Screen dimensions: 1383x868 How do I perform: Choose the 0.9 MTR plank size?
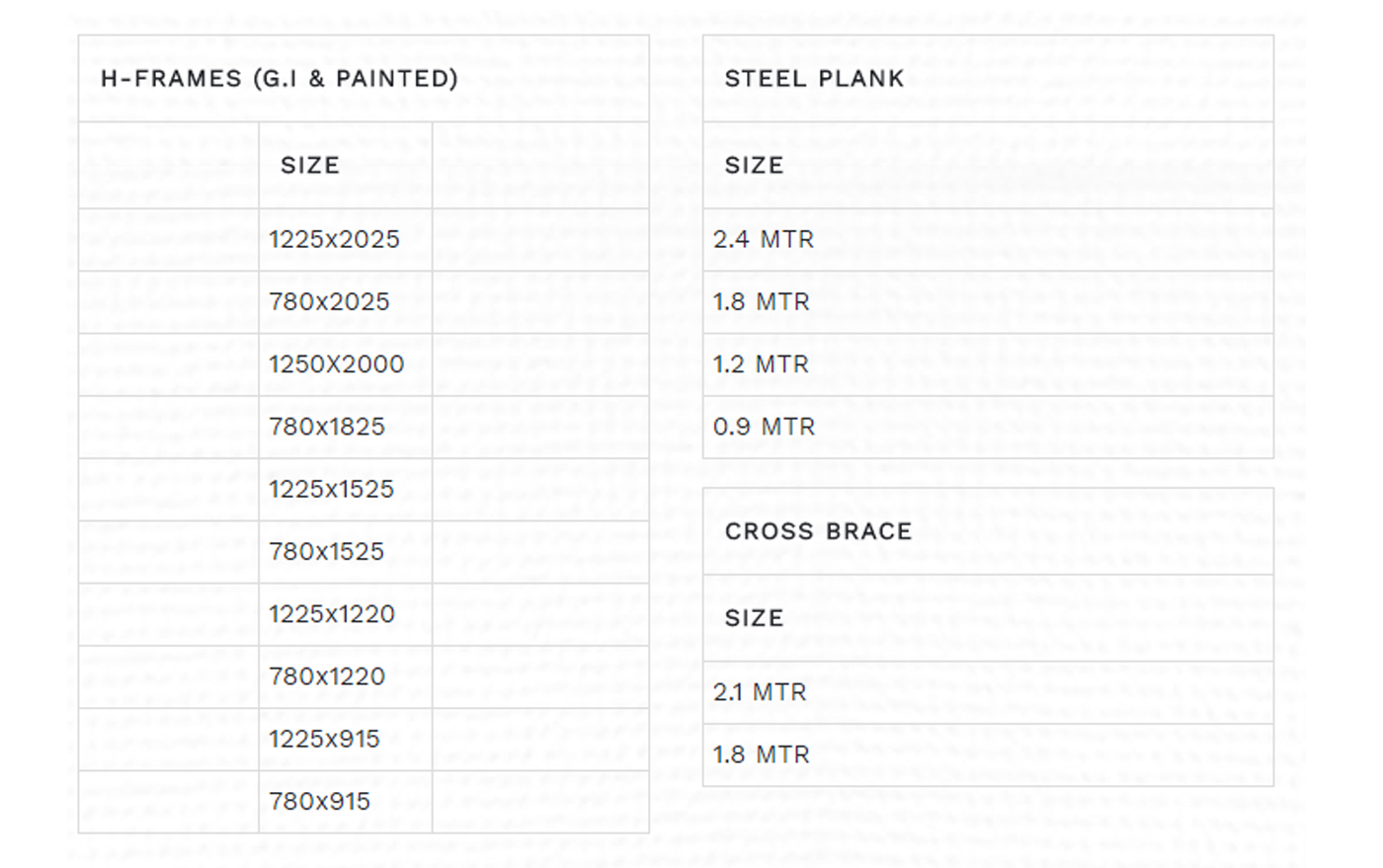coord(764,427)
